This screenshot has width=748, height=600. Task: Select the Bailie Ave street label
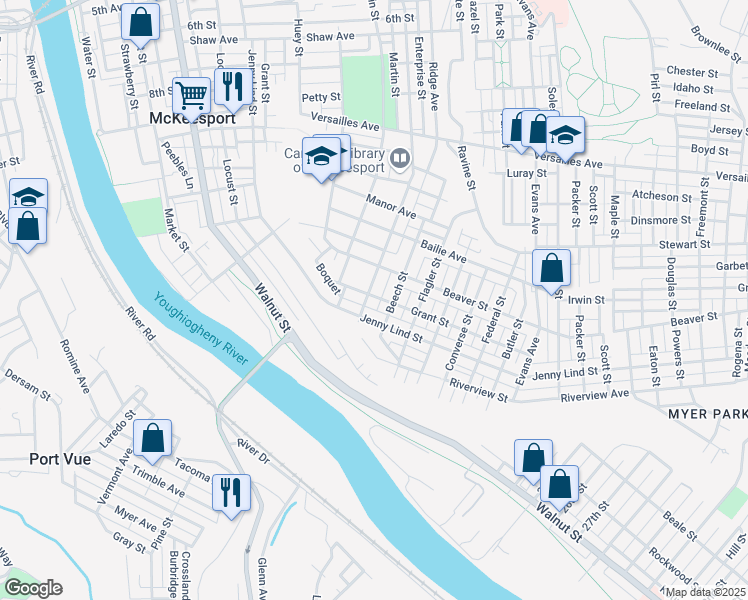coord(443,252)
